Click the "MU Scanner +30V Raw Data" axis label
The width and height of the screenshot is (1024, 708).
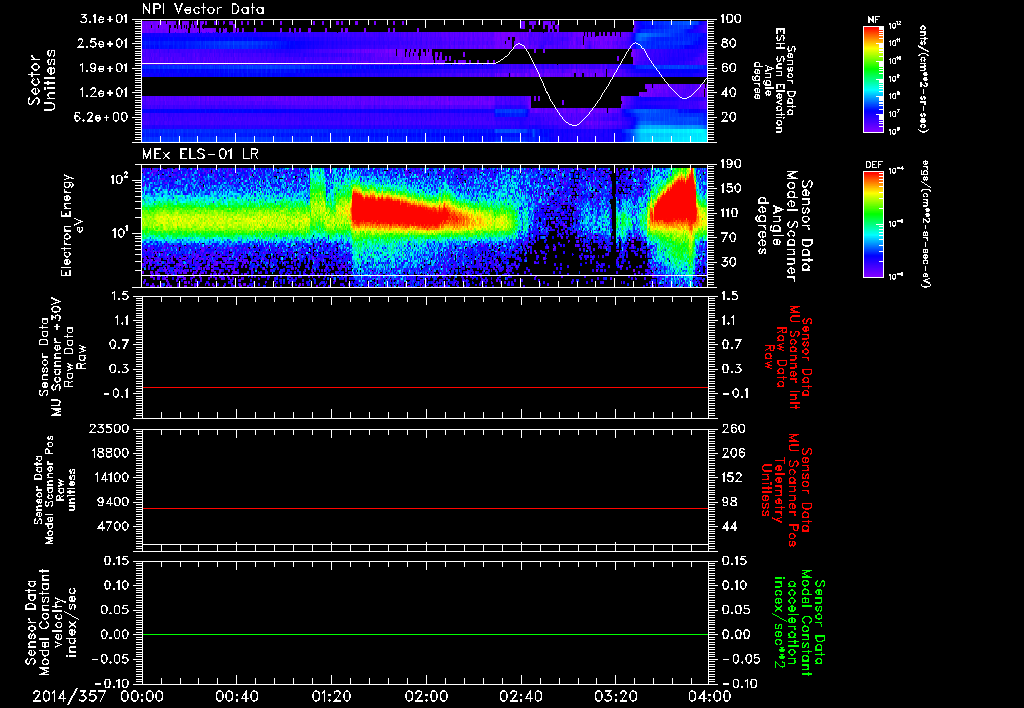coord(62,357)
